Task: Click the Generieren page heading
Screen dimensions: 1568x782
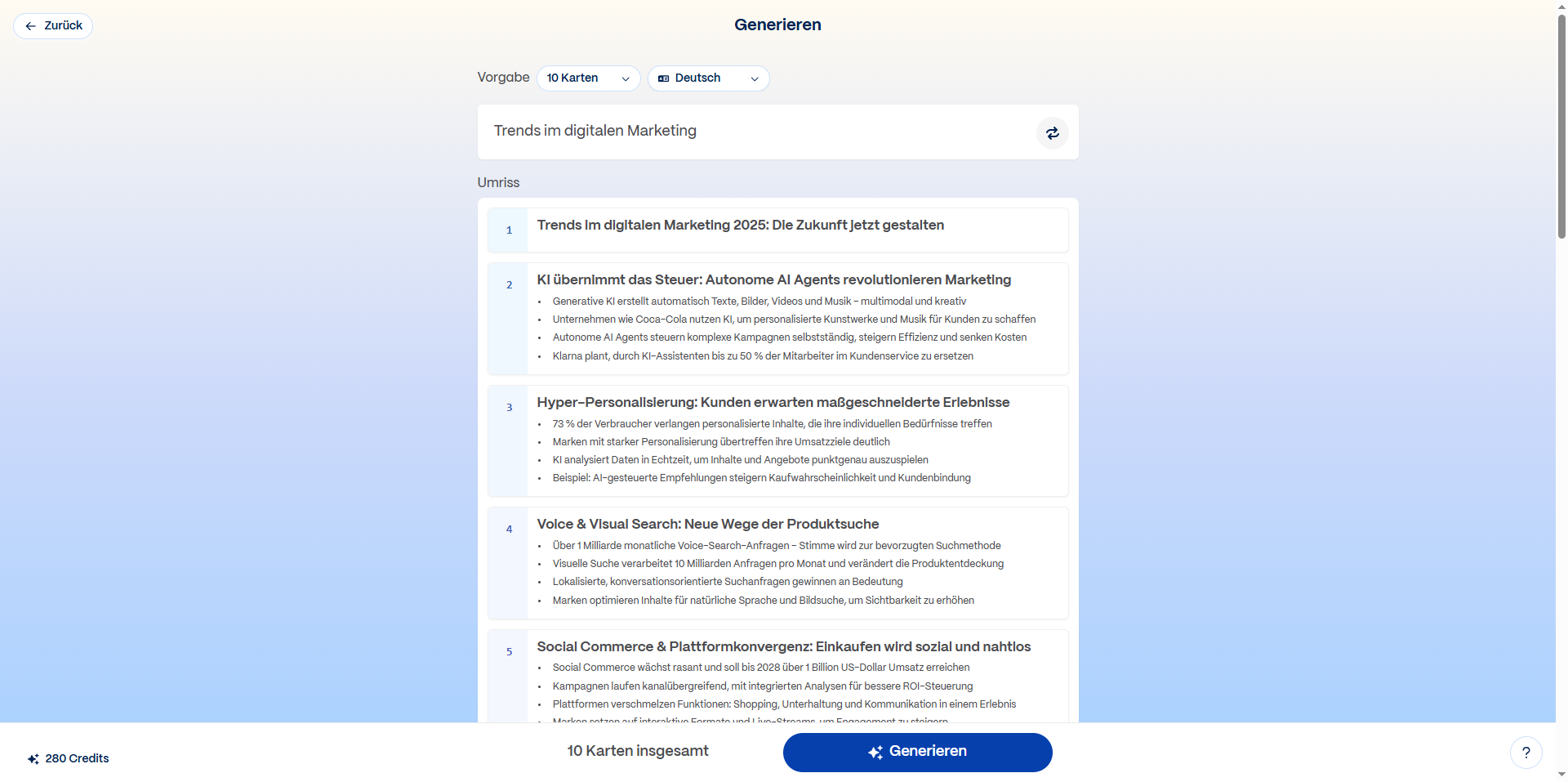Action: click(x=777, y=25)
